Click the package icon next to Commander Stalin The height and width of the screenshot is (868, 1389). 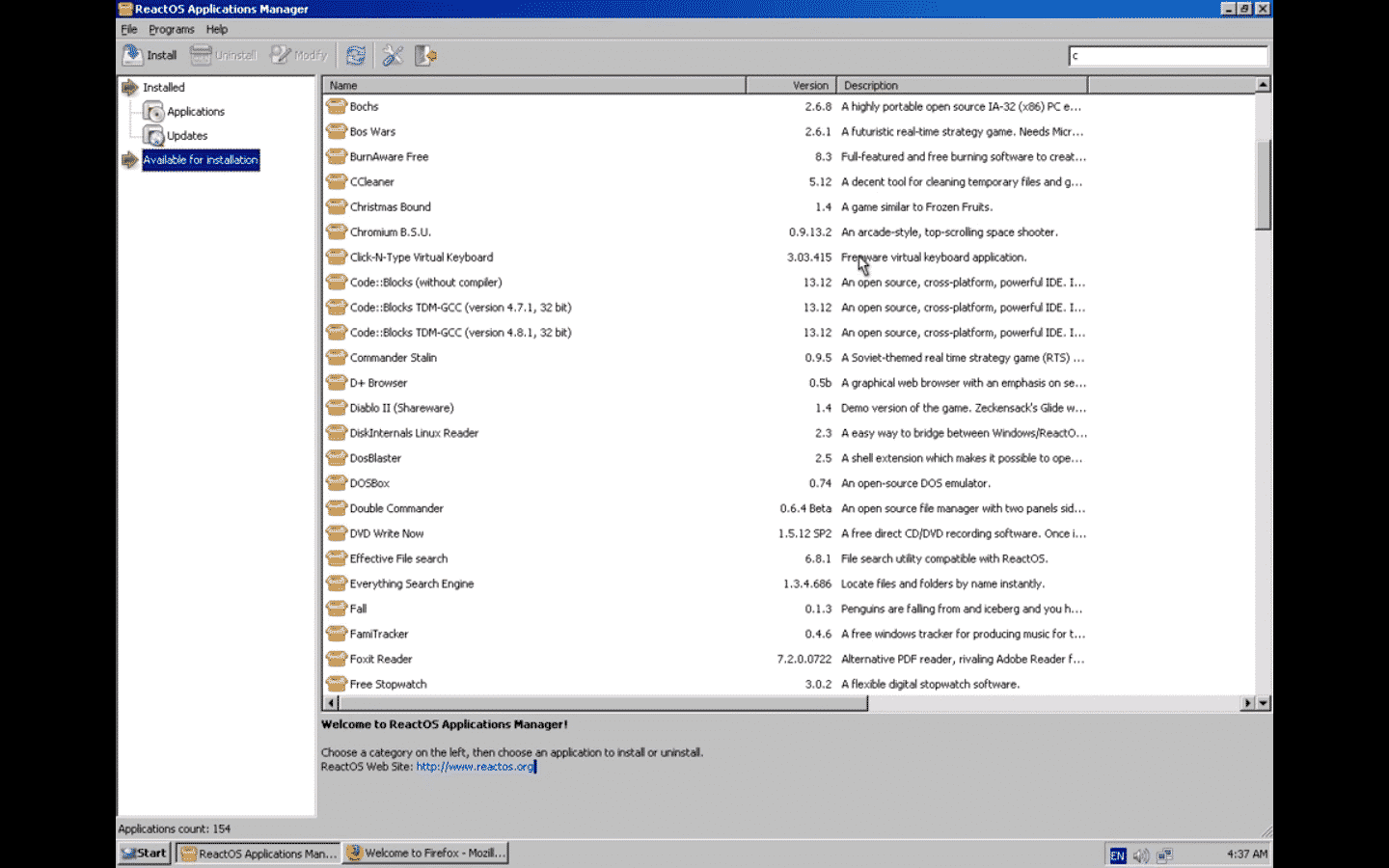tap(336, 357)
